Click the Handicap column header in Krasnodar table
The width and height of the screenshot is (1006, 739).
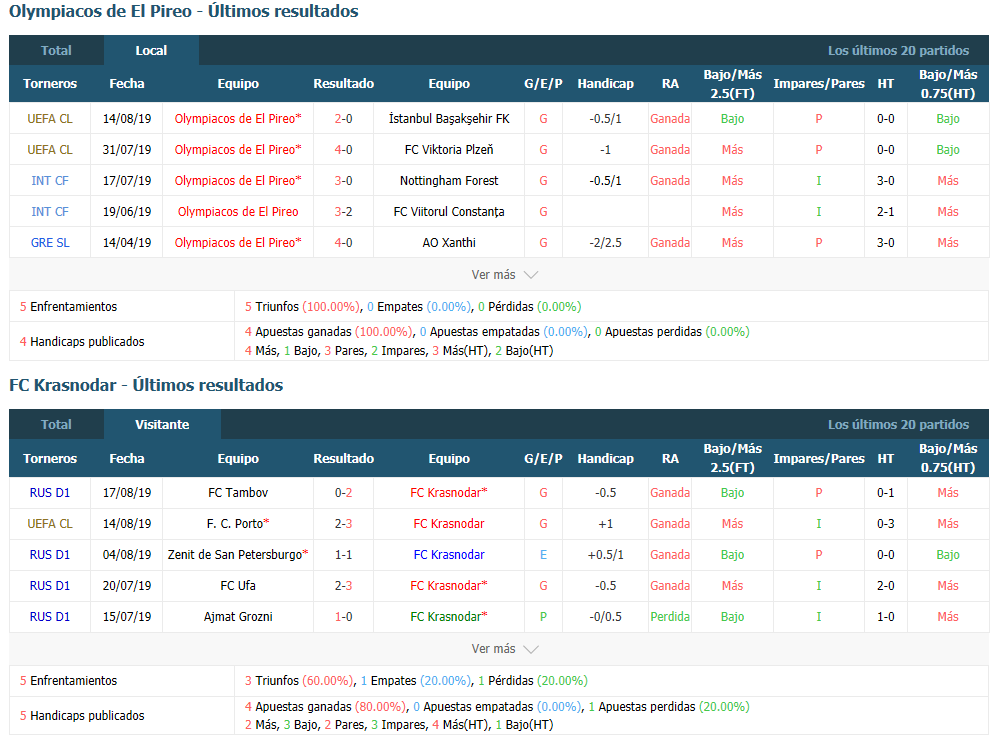(606, 458)
